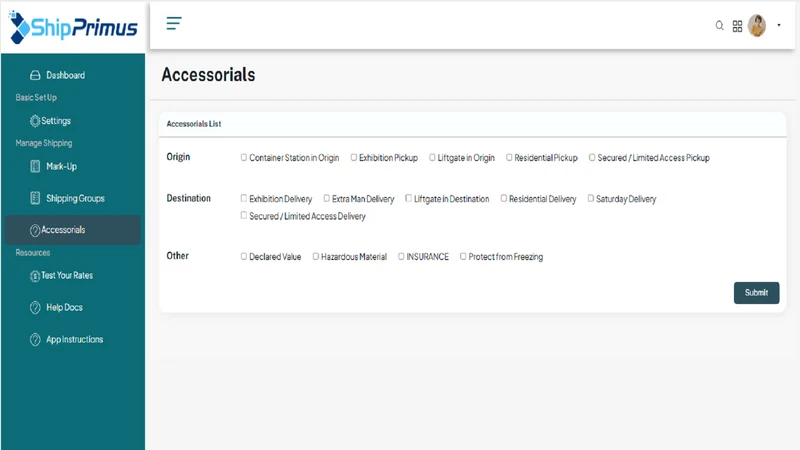Check the INSURANCE option
The height and width of the screenshot is (450, 800).
[401, 256]
